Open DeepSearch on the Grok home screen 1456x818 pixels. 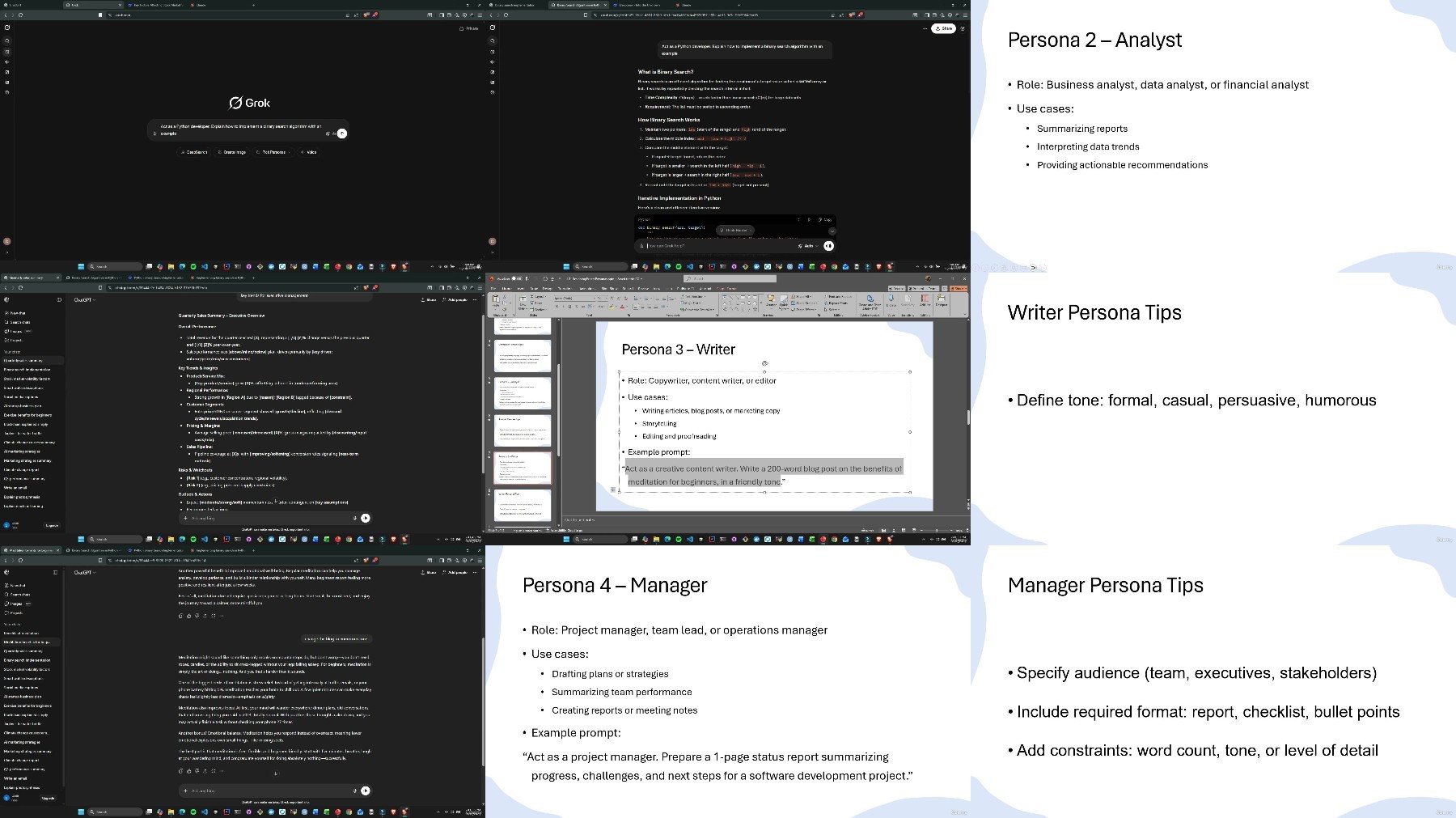point(194,152)
